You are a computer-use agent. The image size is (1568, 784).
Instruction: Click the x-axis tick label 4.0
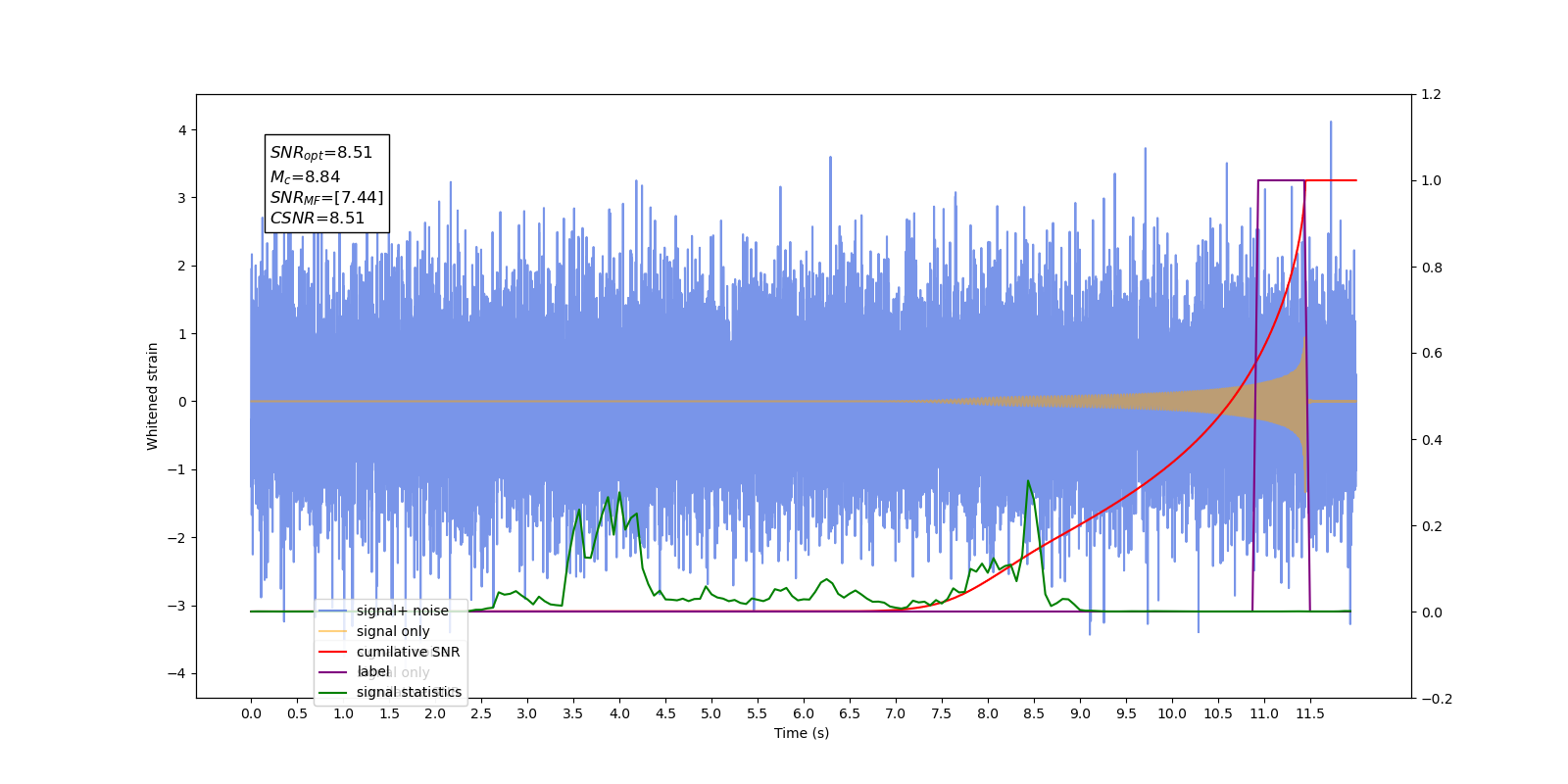619,713
